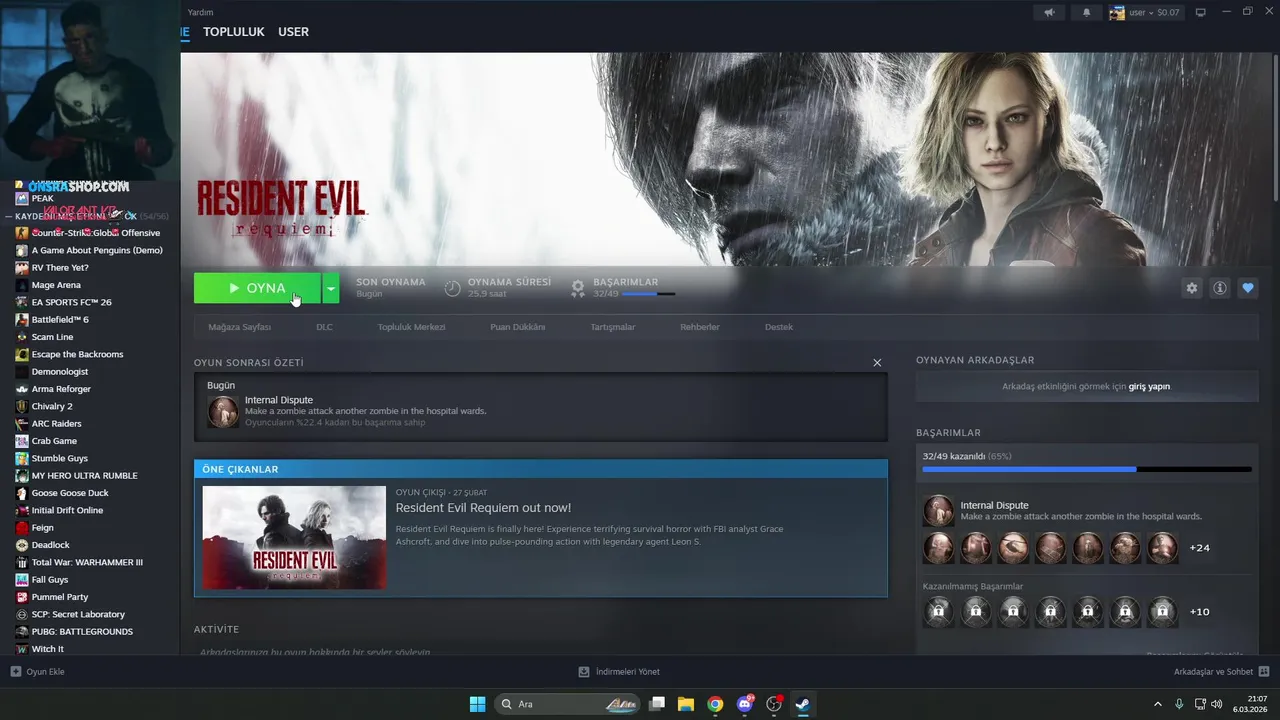This screenshot has width=1280, height=720.
Task: Open the DLC tab
Action: [x=324, y=327]
